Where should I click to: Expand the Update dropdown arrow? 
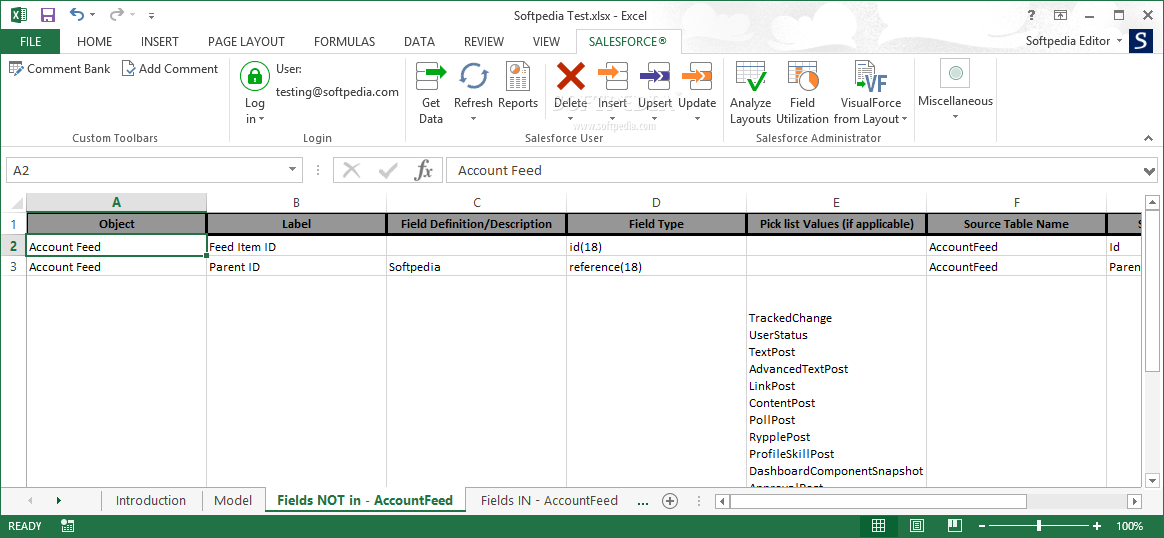[697, 119]
